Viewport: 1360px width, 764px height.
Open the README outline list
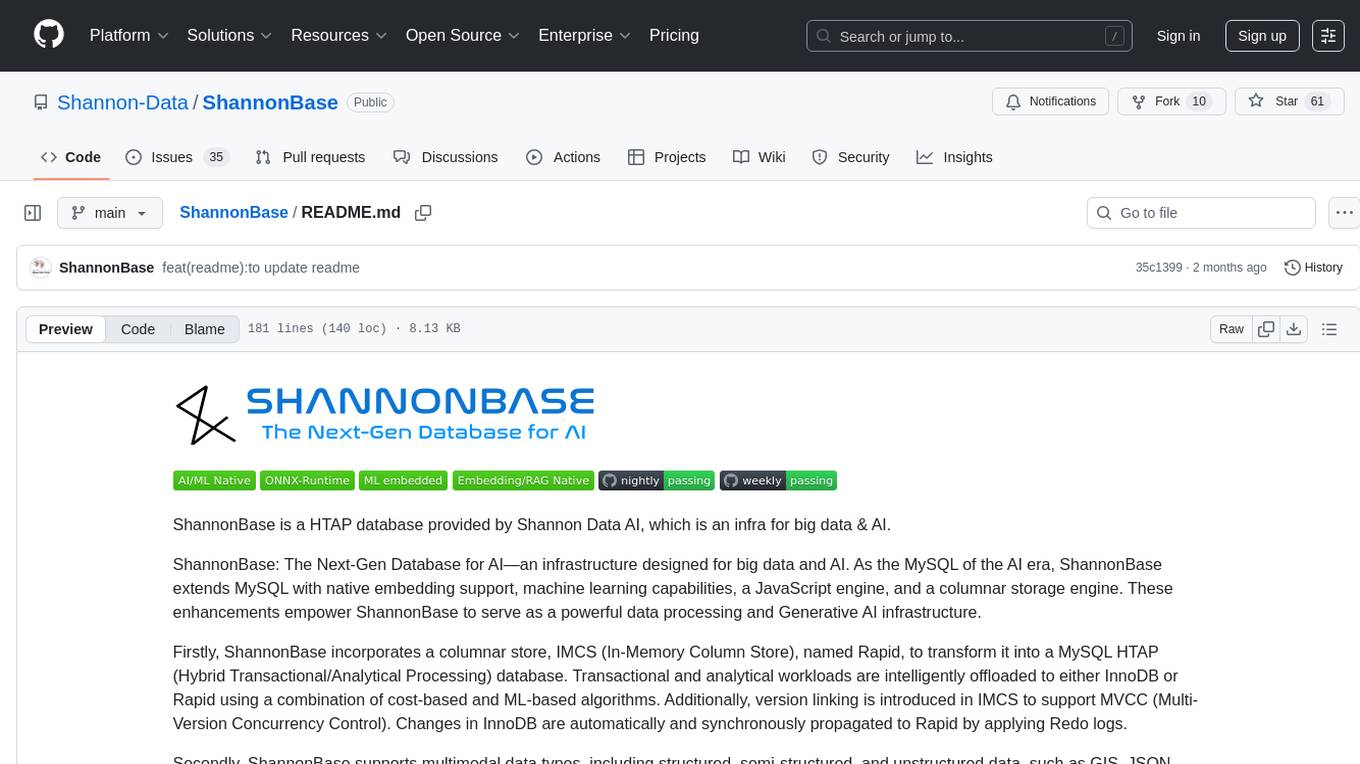[1329, 329]
